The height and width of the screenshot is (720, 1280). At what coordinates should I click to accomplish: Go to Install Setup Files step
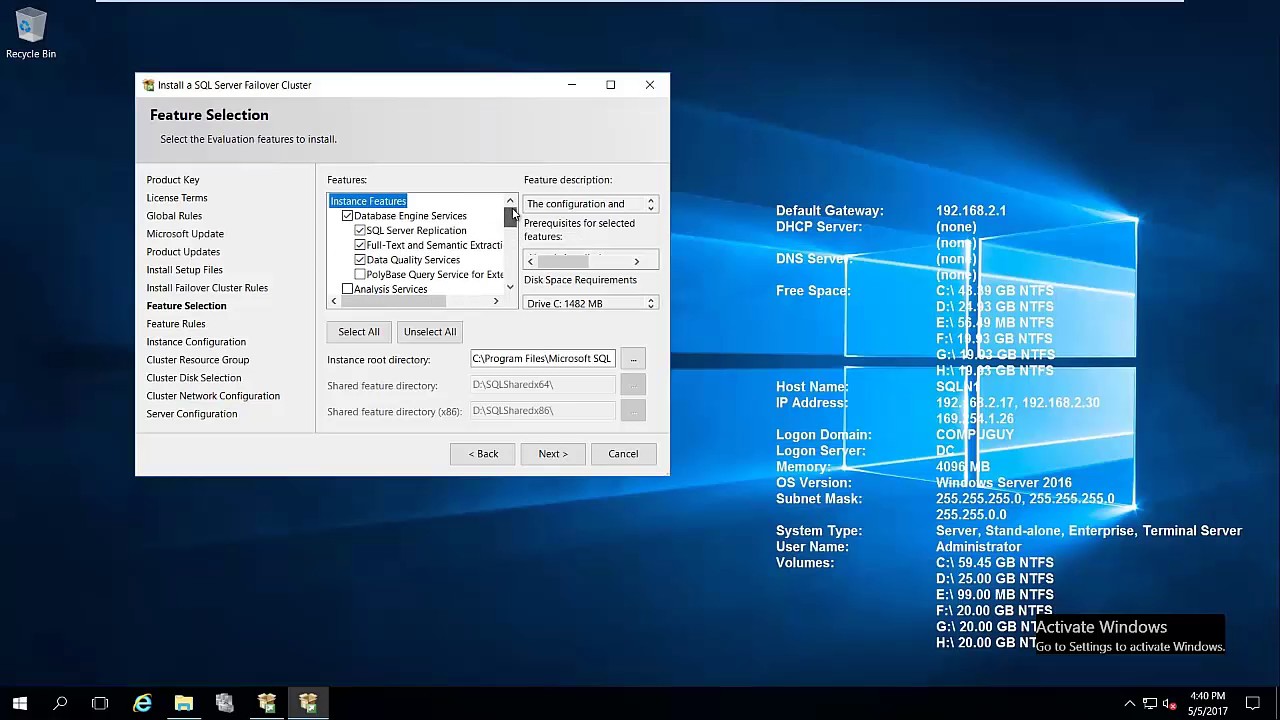pyautogui.click(x=184, y=270)
